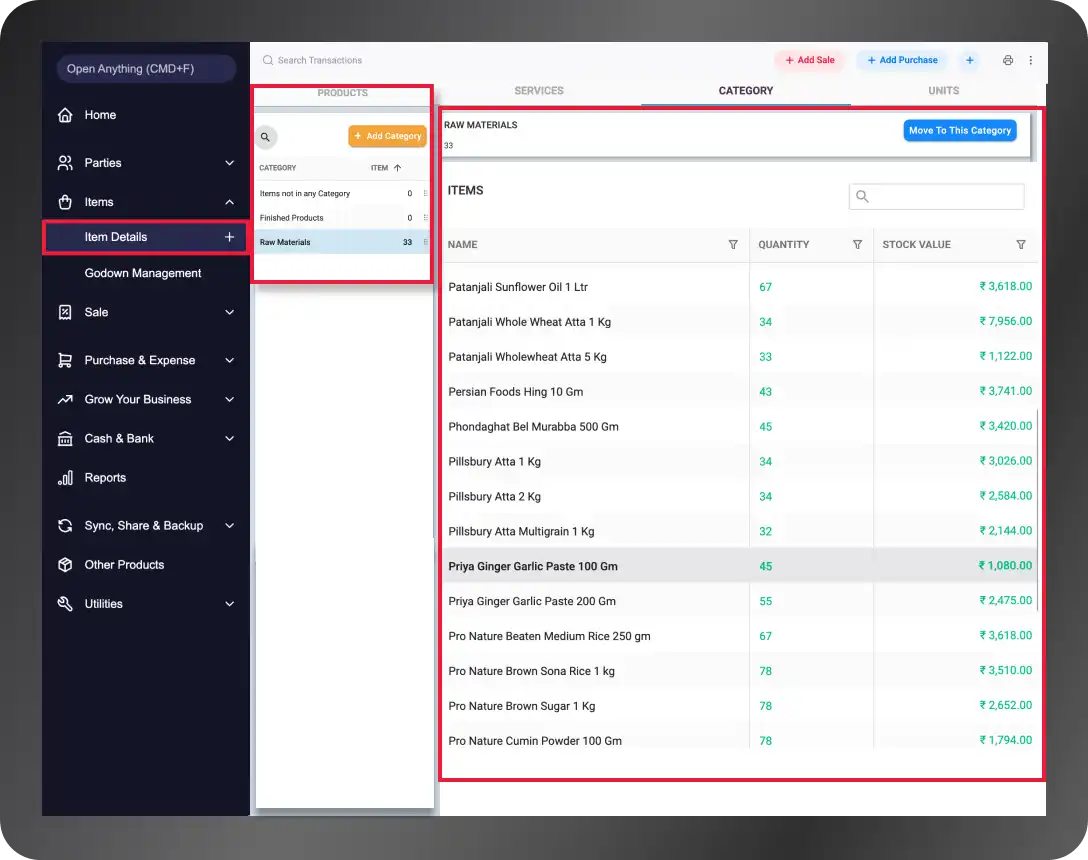This screenshot has width=1088, height=860.
Task: Click the Sale receipt icon
Action: point(65,312)
